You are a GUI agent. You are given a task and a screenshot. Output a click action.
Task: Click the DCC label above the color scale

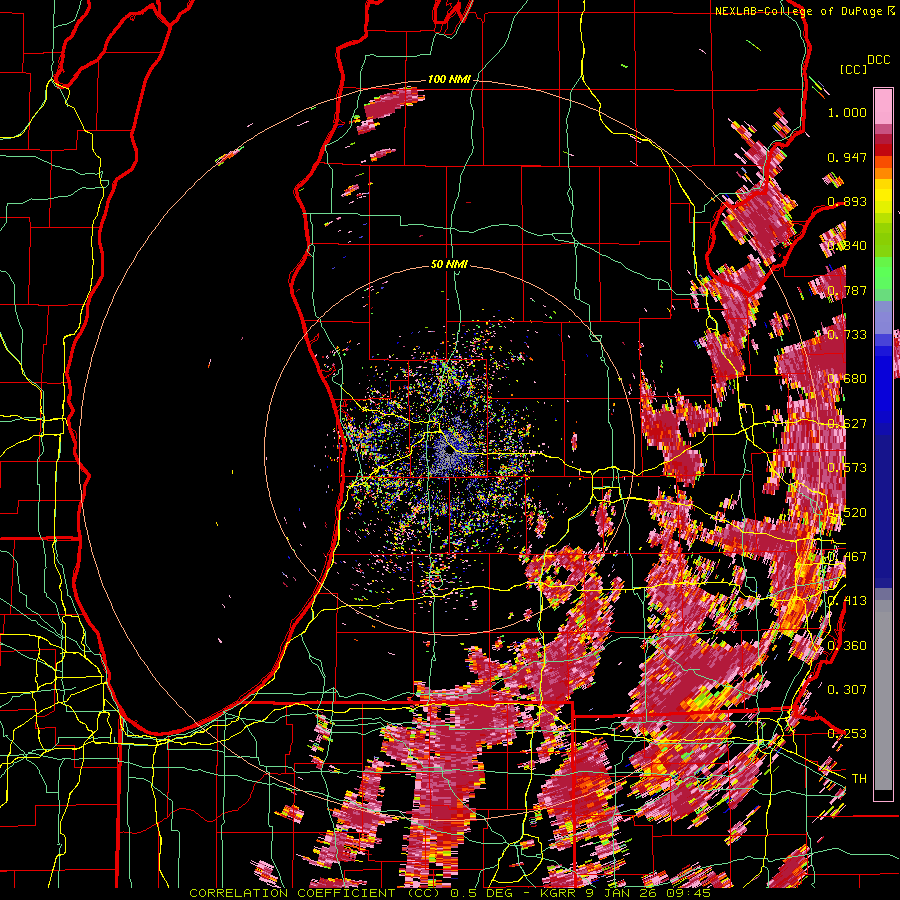pos(878,60)
